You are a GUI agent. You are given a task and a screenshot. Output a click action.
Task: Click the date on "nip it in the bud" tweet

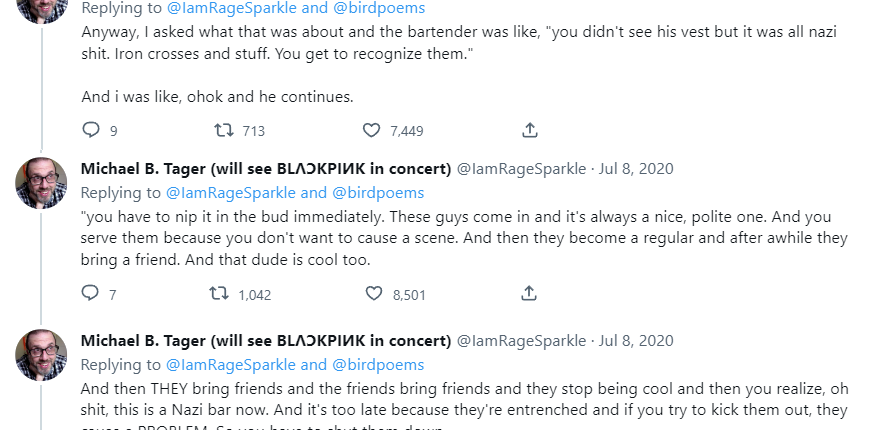pos(635,169)
